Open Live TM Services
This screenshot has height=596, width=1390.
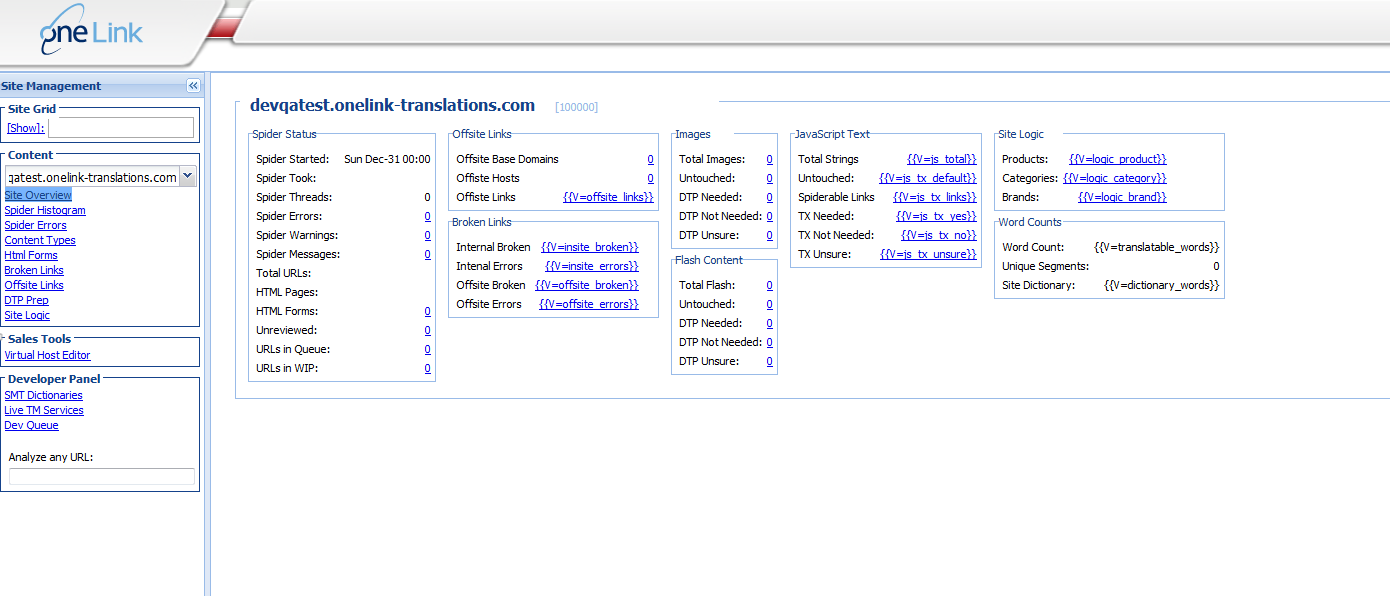coord(44,410)
